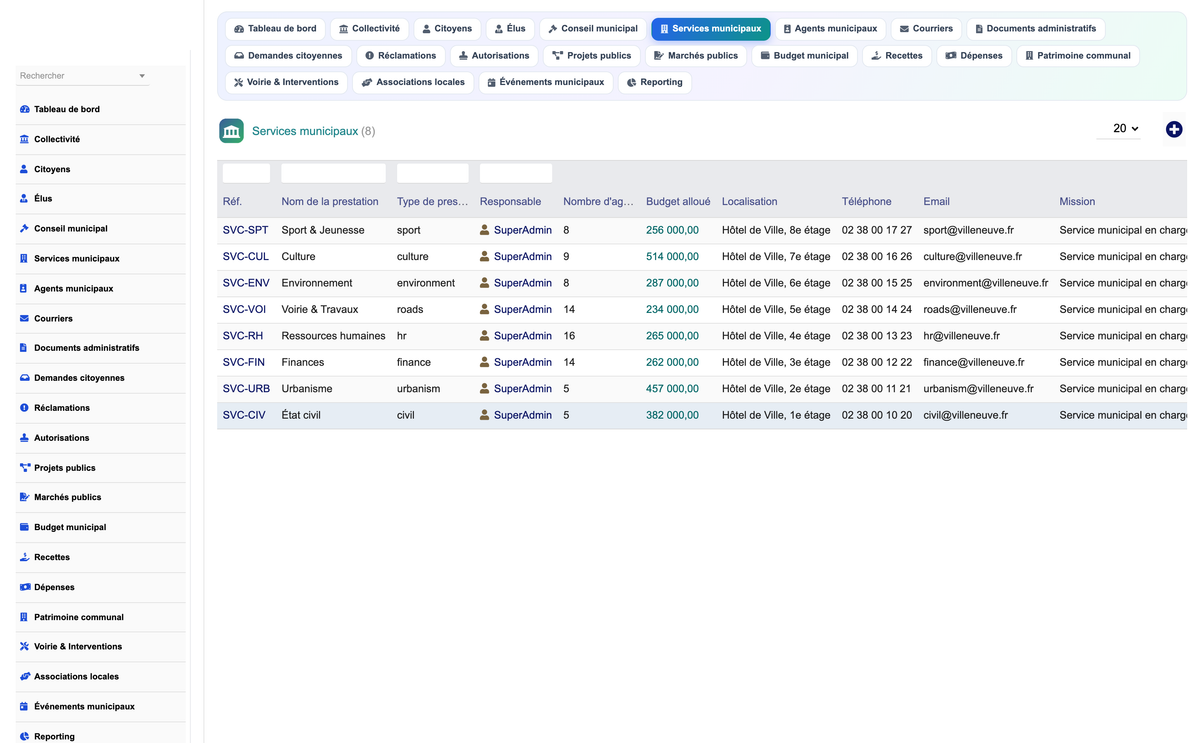This screenshot has width=1200, height=743.
Task: Open Services municipaux in the sidebar
Action: (102, 259)
